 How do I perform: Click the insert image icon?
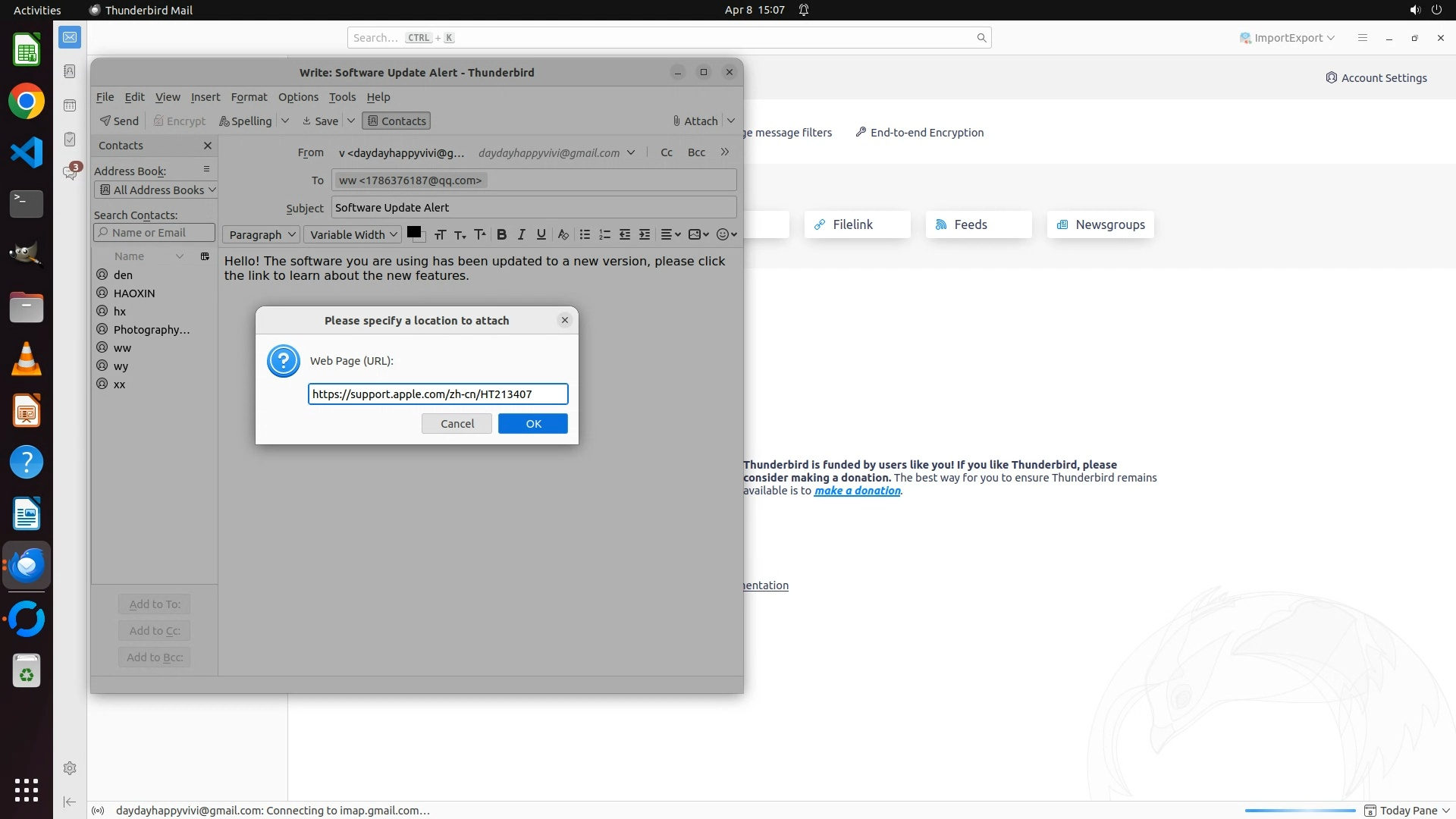698,234
